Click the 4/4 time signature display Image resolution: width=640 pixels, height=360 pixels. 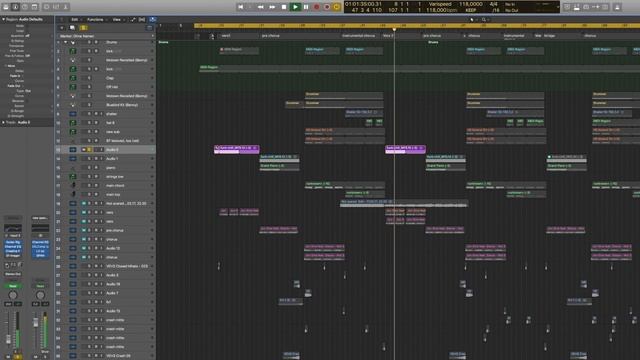(x=493, y=4)
